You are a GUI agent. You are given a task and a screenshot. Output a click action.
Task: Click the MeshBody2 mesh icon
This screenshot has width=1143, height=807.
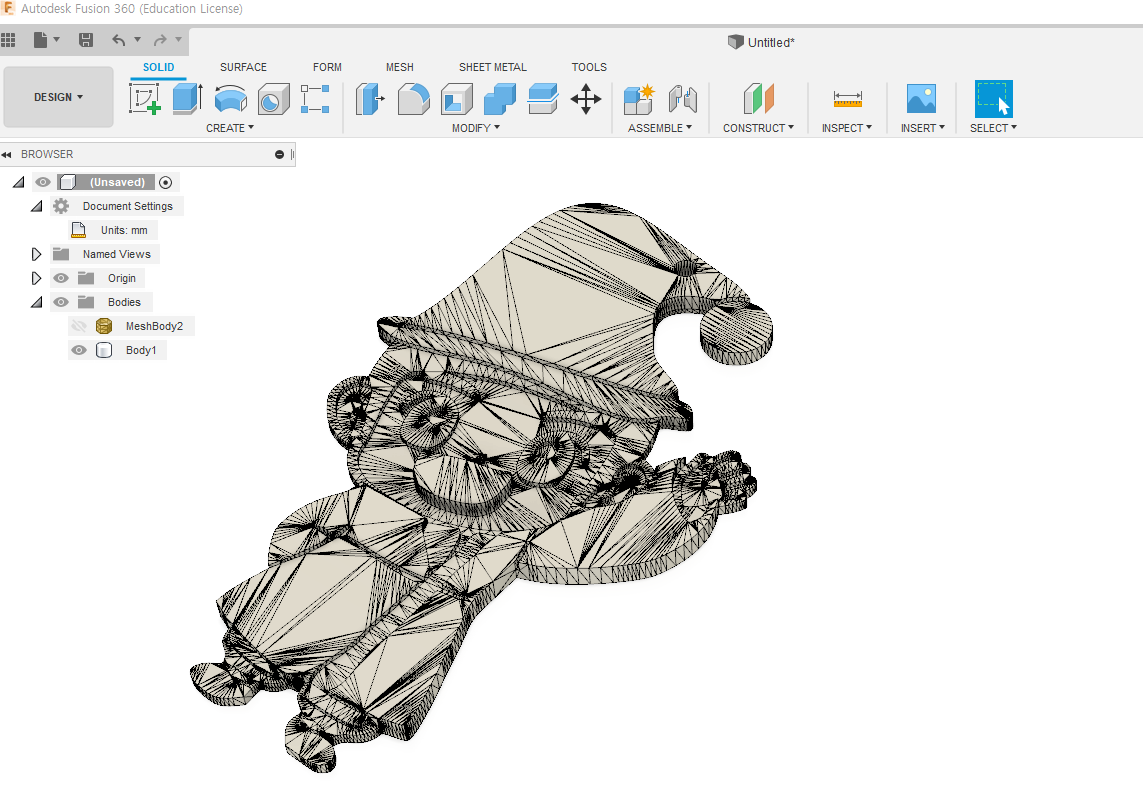coord(104,326)
